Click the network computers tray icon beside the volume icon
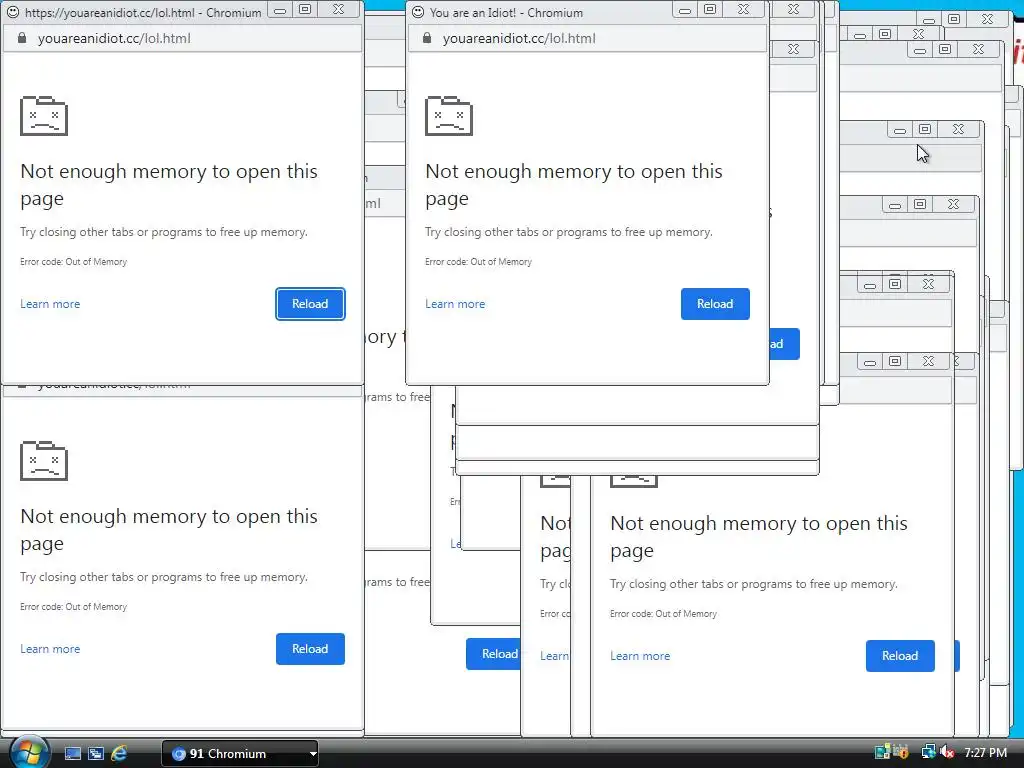The height and width of the screenshot is (768, 1024). (x=928, y=752)
